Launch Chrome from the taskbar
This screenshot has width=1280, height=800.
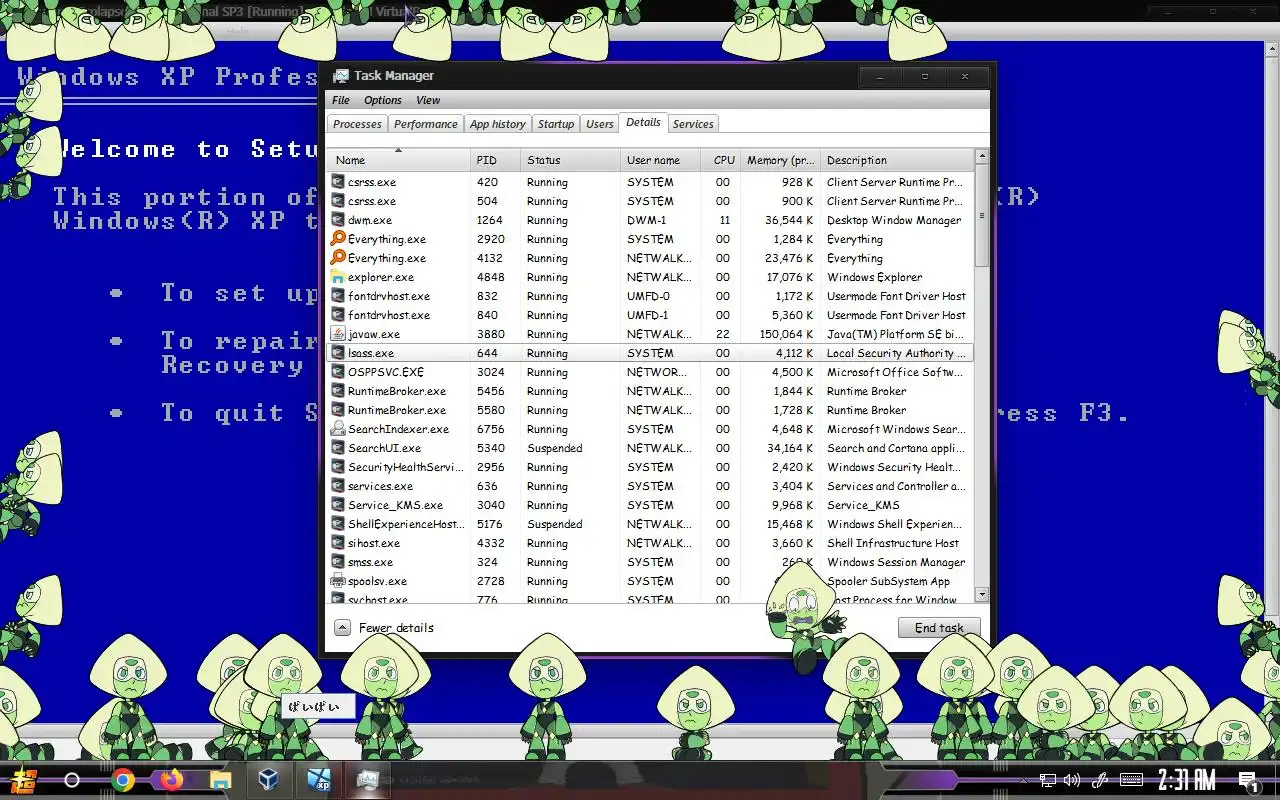tap(123, 780)
